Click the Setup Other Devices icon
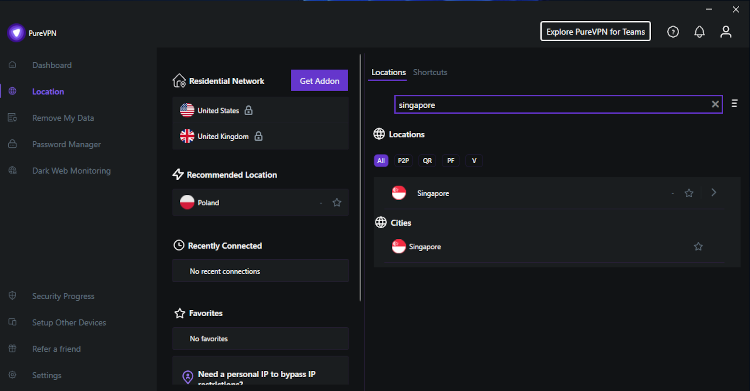The height and width of the screenshot is (391, 750). 12,322
